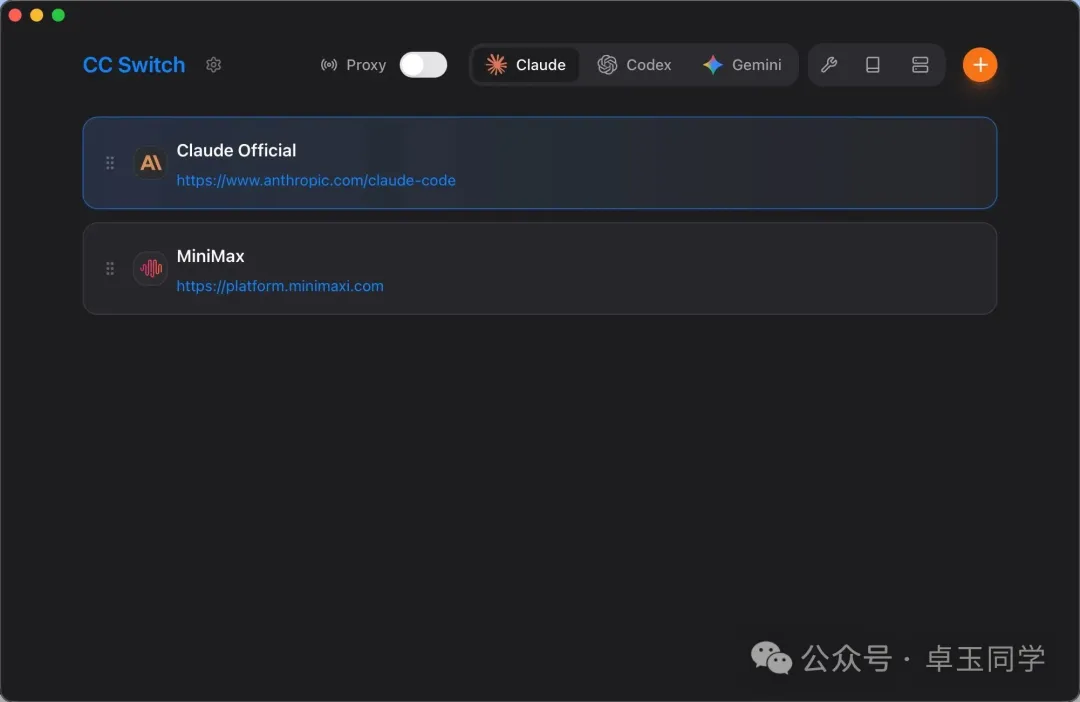
Task: Select the Claude Official provider name
Action: click(x=236, y=150)
